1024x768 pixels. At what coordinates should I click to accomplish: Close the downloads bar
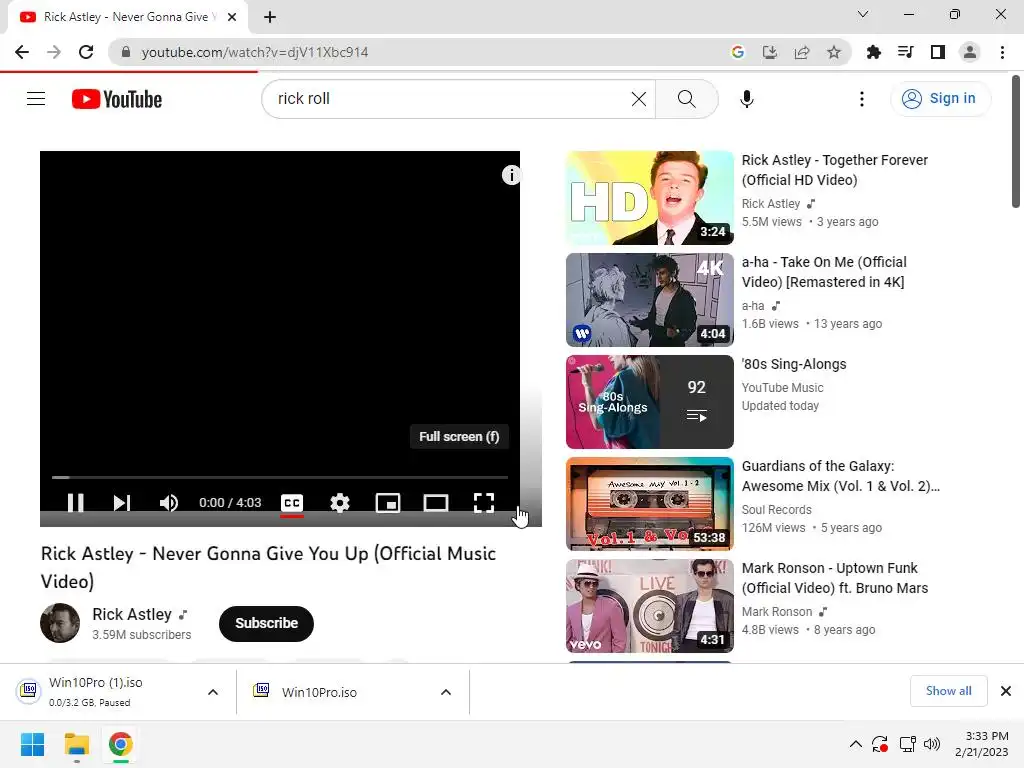click(1006, 691)
